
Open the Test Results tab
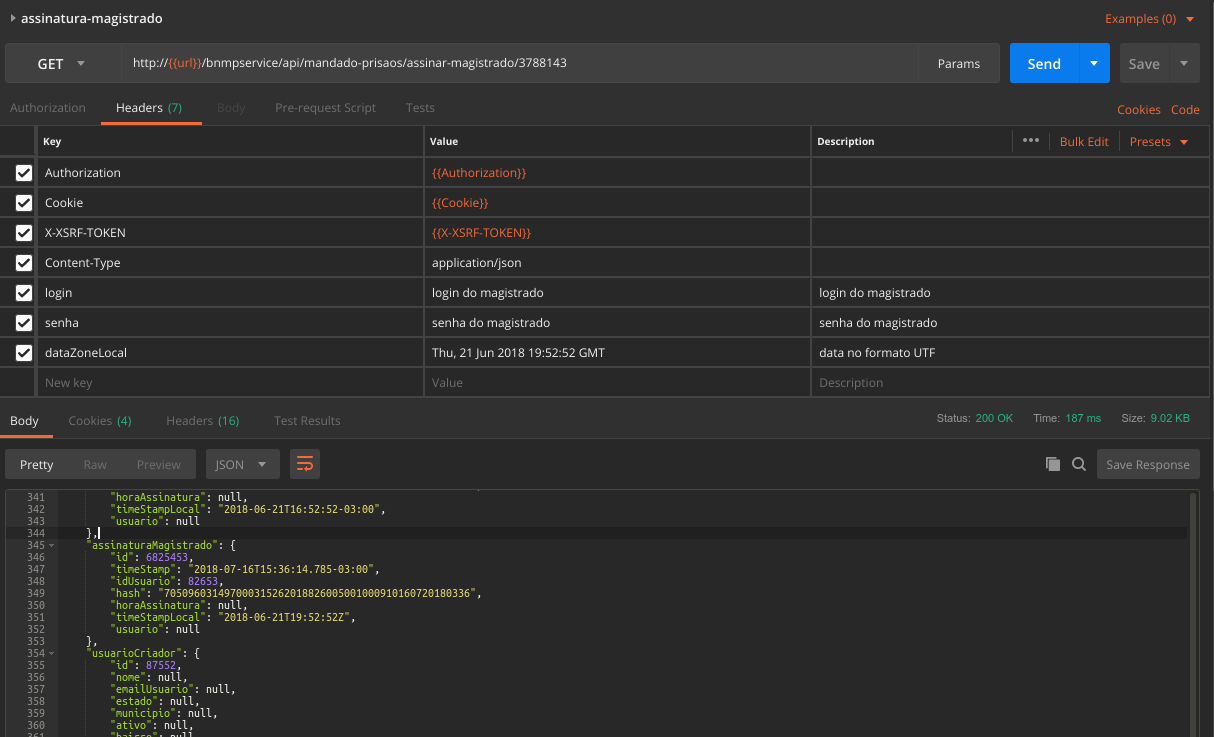[x=307, y=421]
